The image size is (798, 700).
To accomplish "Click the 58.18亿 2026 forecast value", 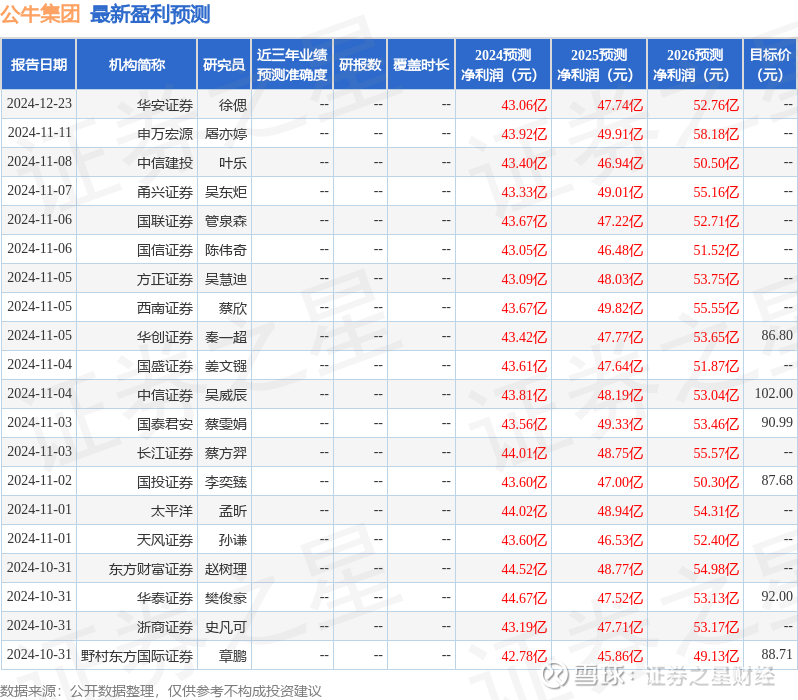I will 716,134.
